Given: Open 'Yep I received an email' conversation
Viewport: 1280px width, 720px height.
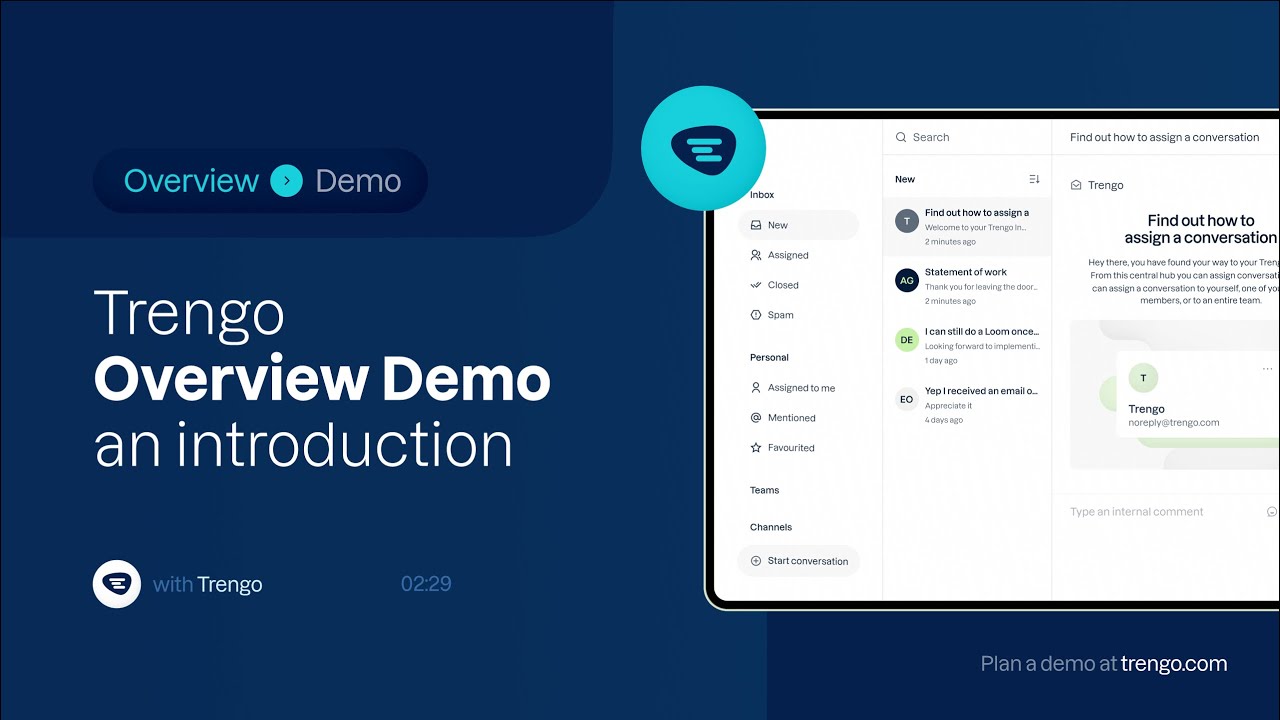Looking at the screenshot, I should (967, 405).
